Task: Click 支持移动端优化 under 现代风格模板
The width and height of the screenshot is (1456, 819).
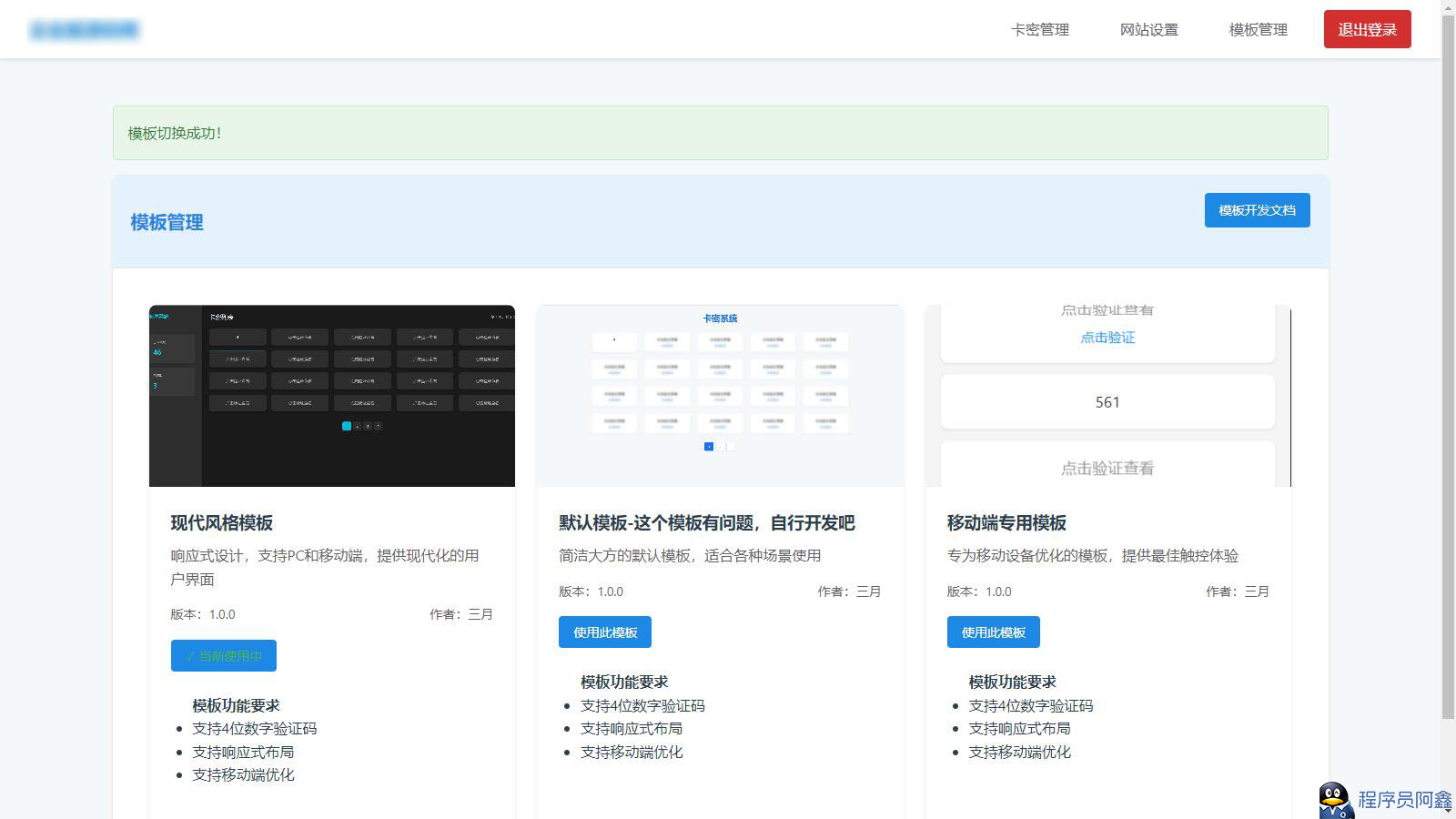Action: (x=243, y=774)
